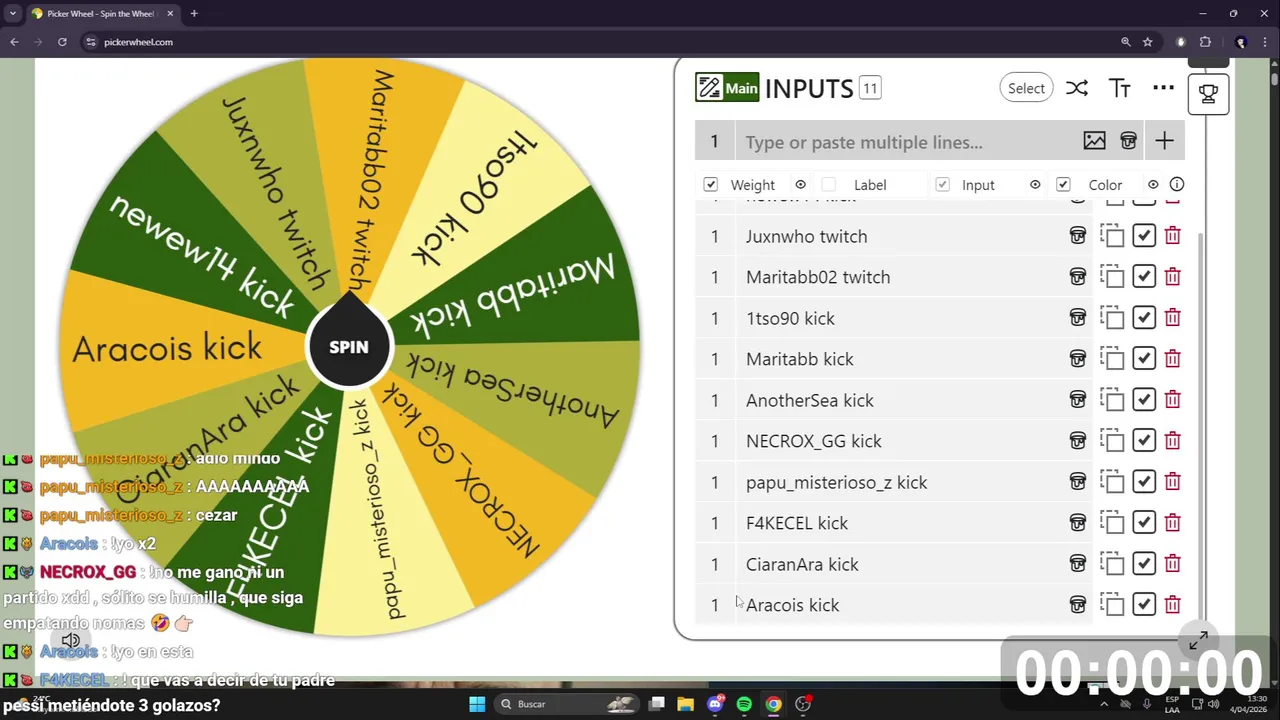This screenshot has width=1280, height=720.
Task: Open Spotify from the taskbar
Action: click(x=744, y=704)
